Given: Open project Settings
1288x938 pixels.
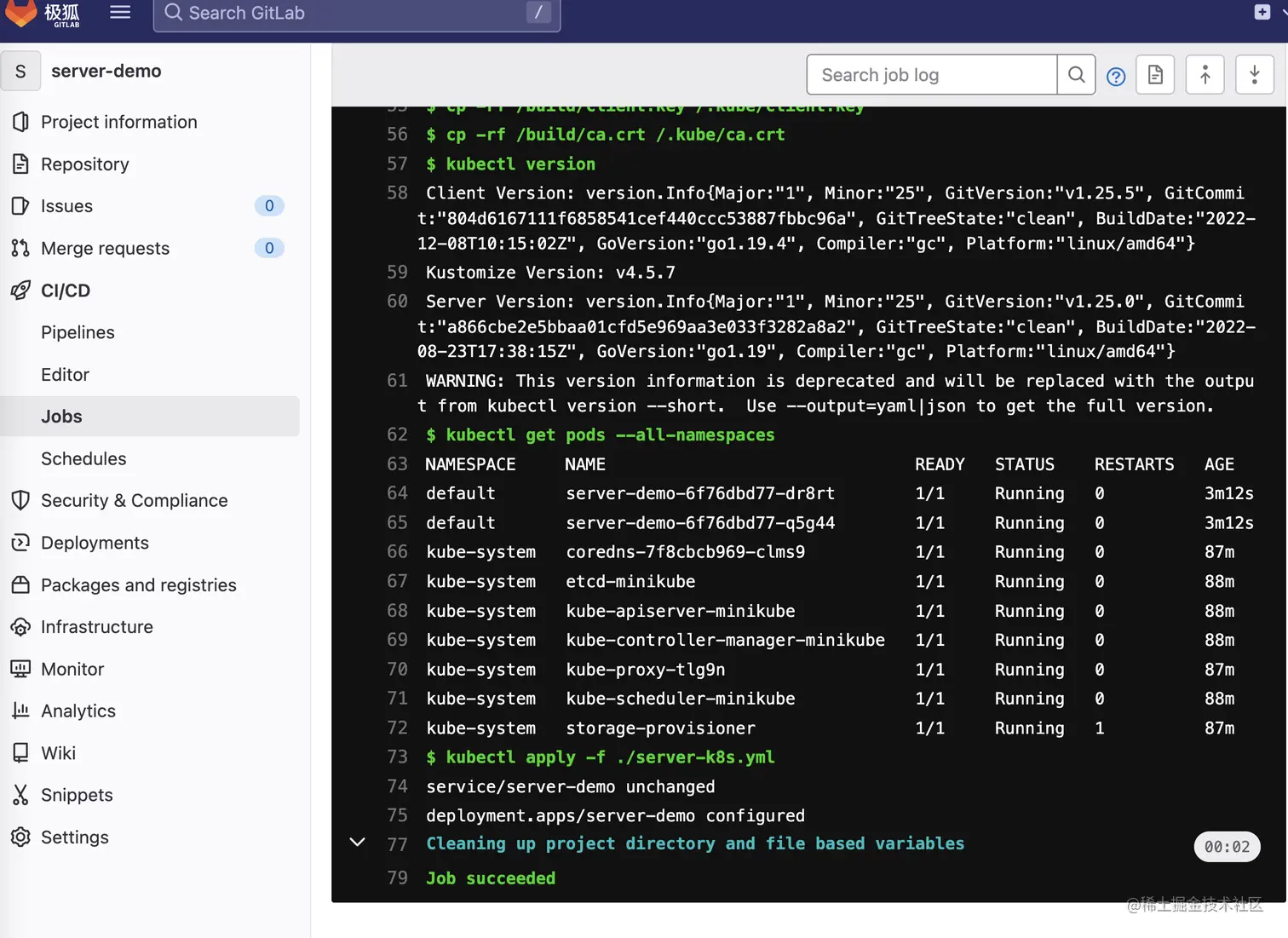Looking at the screenshot, I should tap(75, 837).
